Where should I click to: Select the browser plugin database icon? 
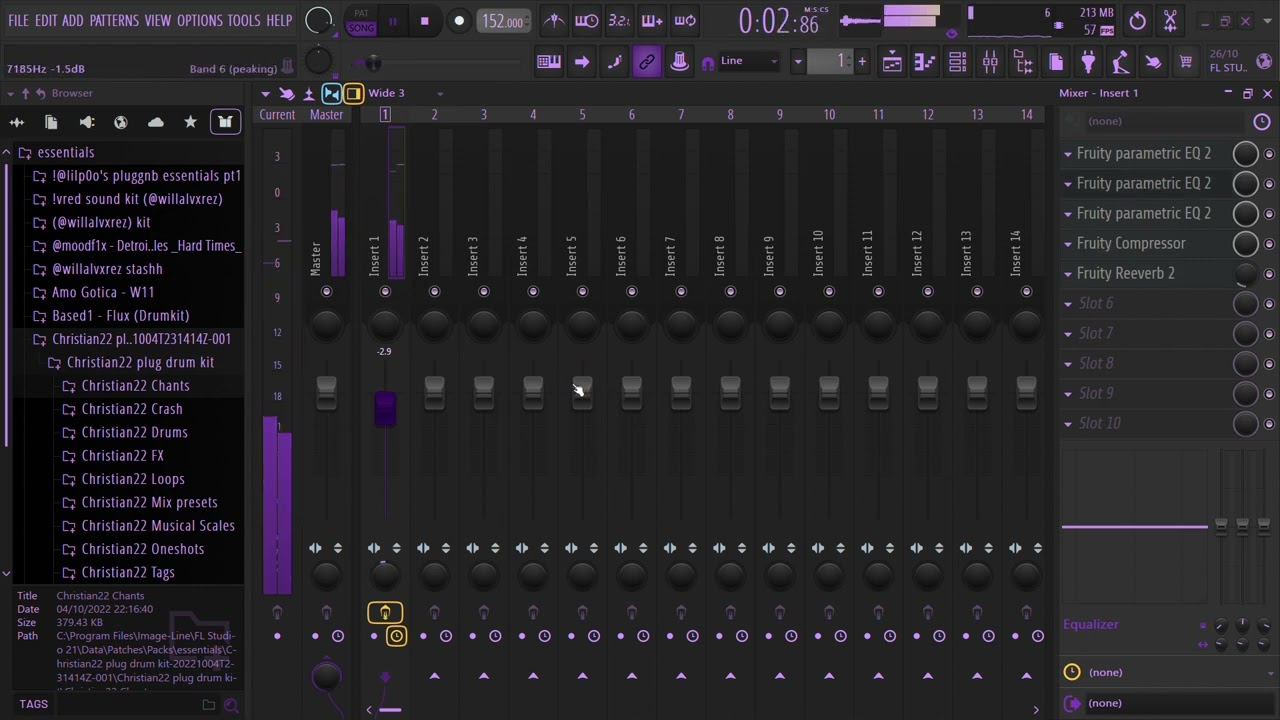86,122
